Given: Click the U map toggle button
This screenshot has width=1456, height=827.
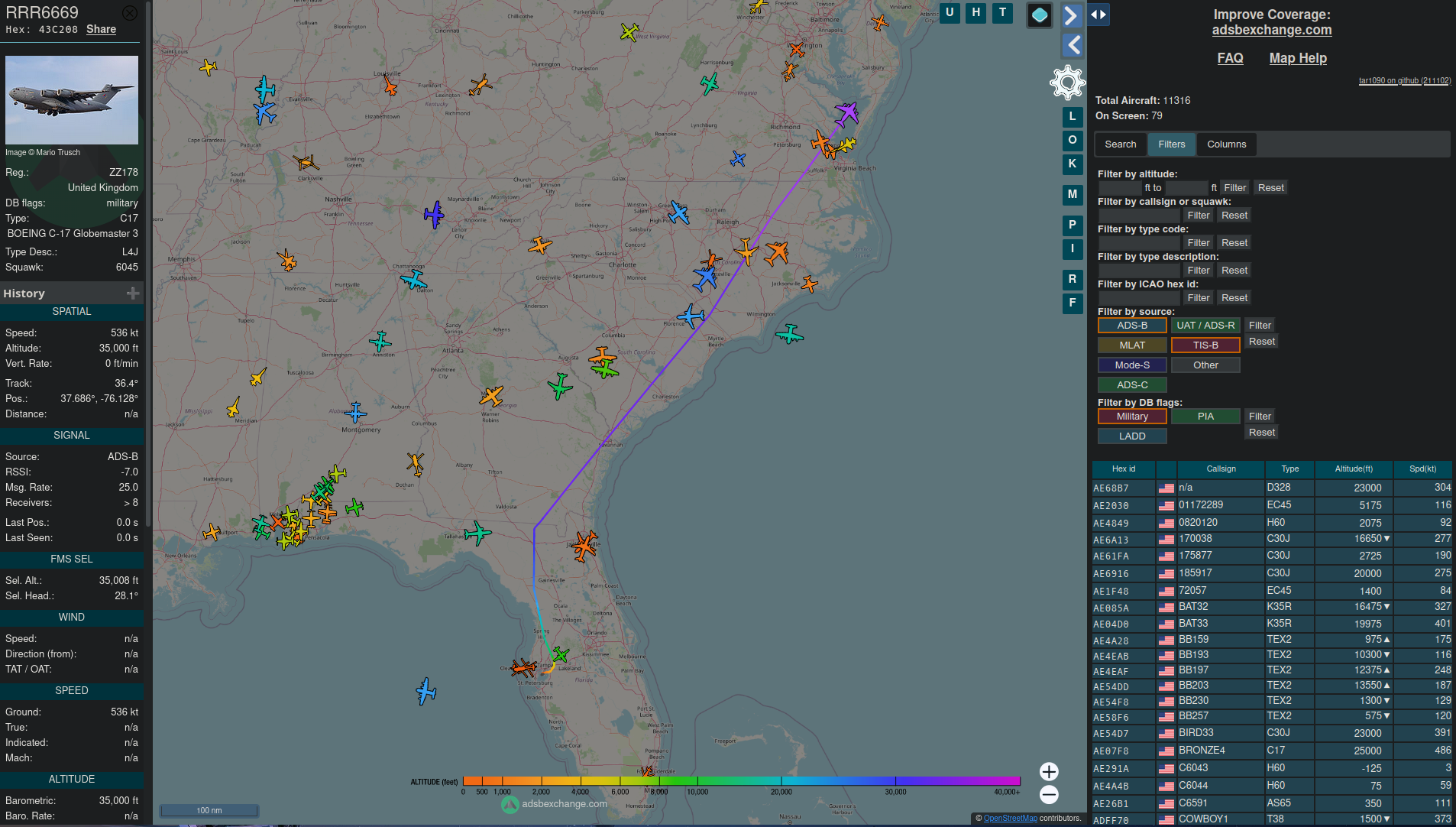Looking at the screenshot, I should pos(950,13).
